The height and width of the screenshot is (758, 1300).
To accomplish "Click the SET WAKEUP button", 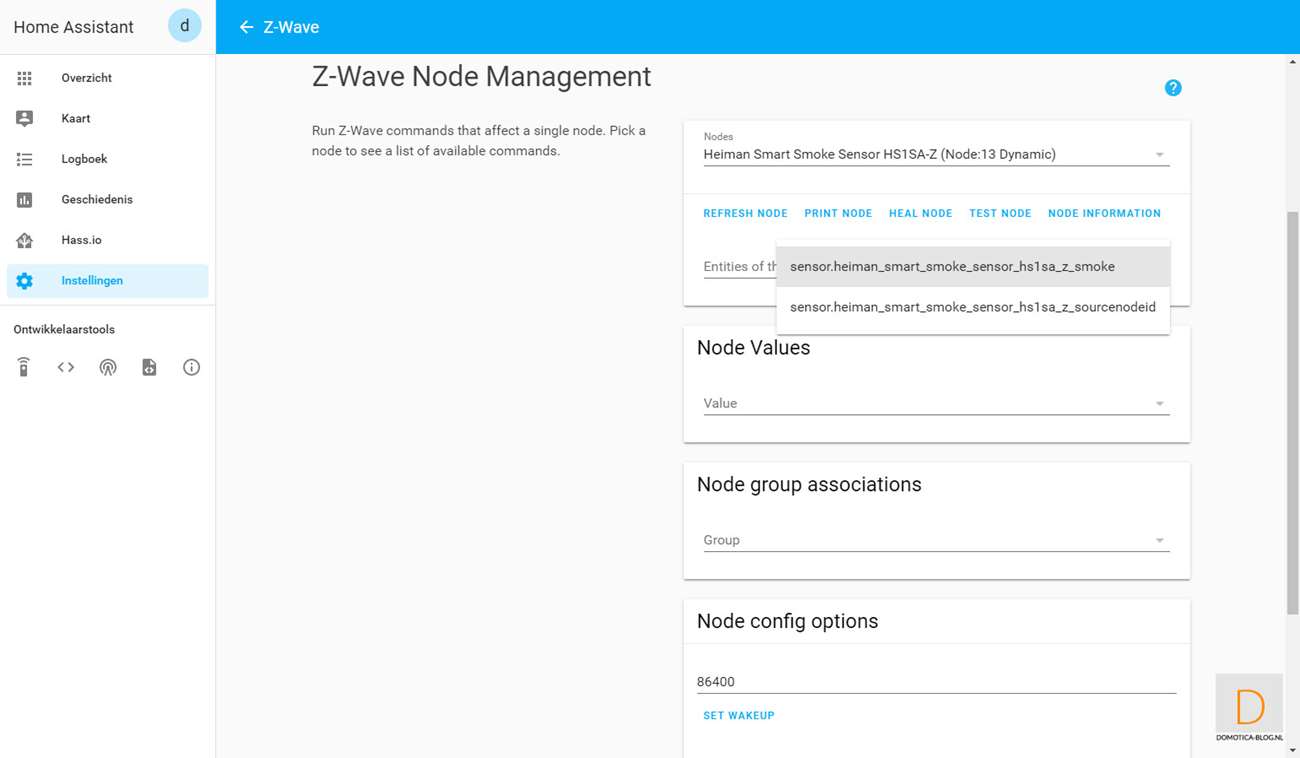I will point(738,716).
